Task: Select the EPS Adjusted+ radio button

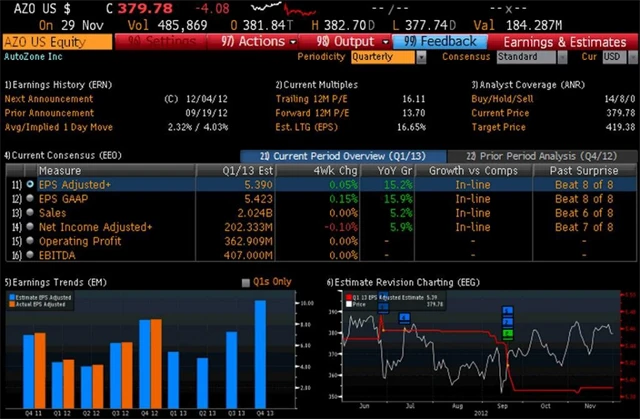Action: (31, 185)
